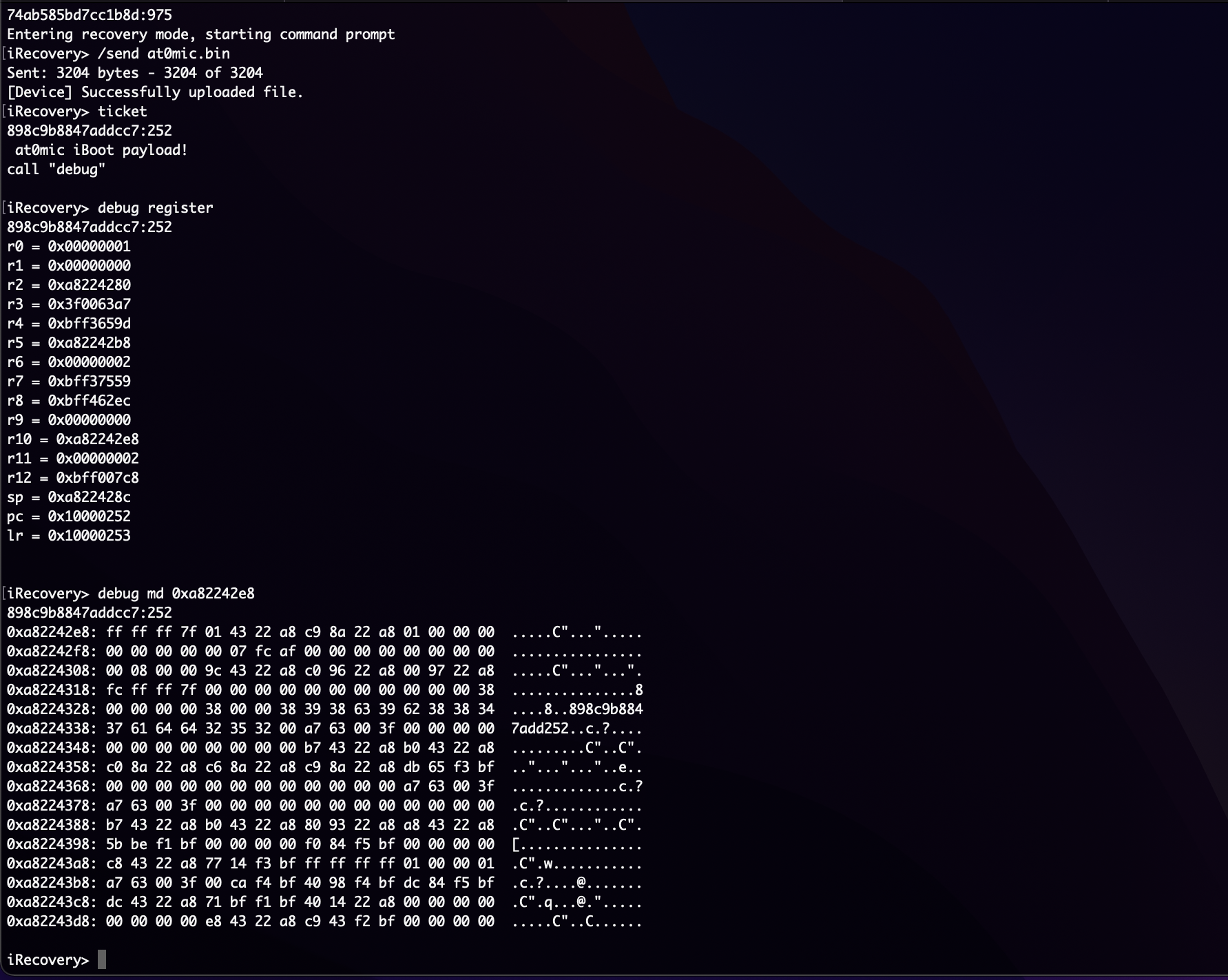Screen dimensions: 1228x980
Task: Click the ASCII column text '7add252..c.?....'
Action: (x=577, y=729)
